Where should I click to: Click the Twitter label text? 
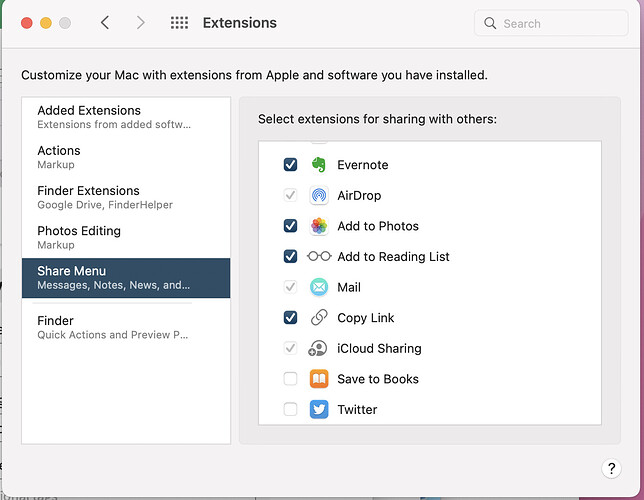click(x=357, y=410)
